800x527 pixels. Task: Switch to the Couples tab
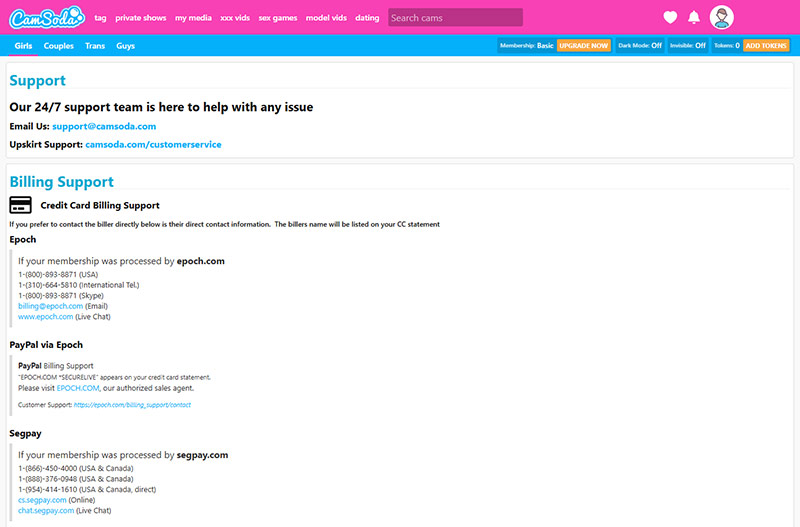tap(59, 46)
